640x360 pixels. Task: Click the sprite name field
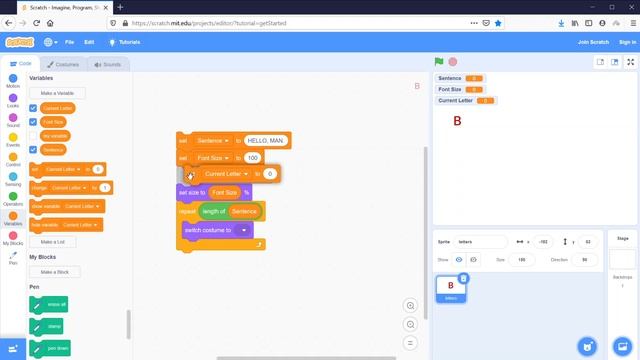tap(480, 242)
